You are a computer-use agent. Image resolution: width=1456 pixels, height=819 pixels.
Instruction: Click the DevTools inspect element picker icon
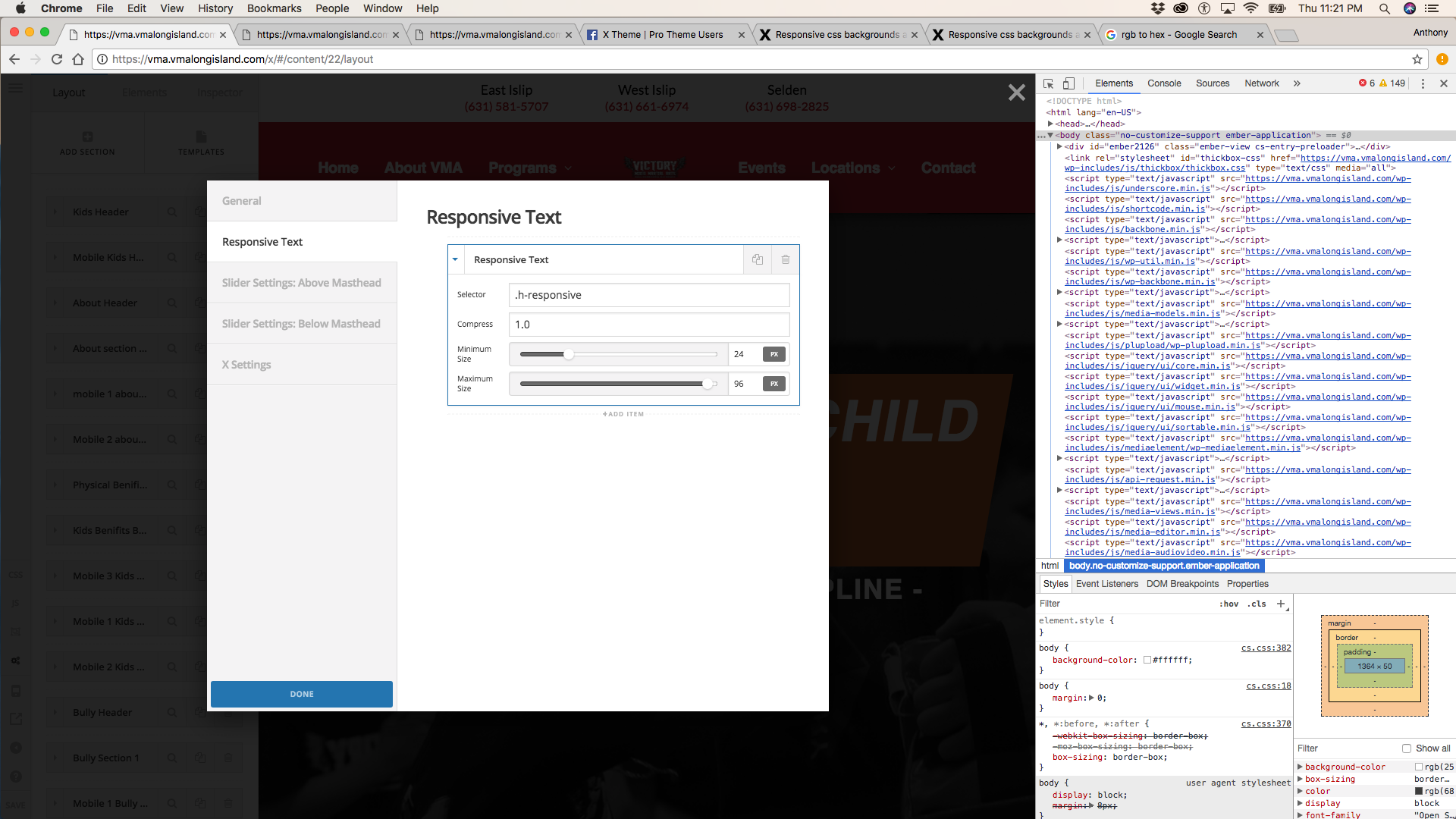tap(1048, 83)
